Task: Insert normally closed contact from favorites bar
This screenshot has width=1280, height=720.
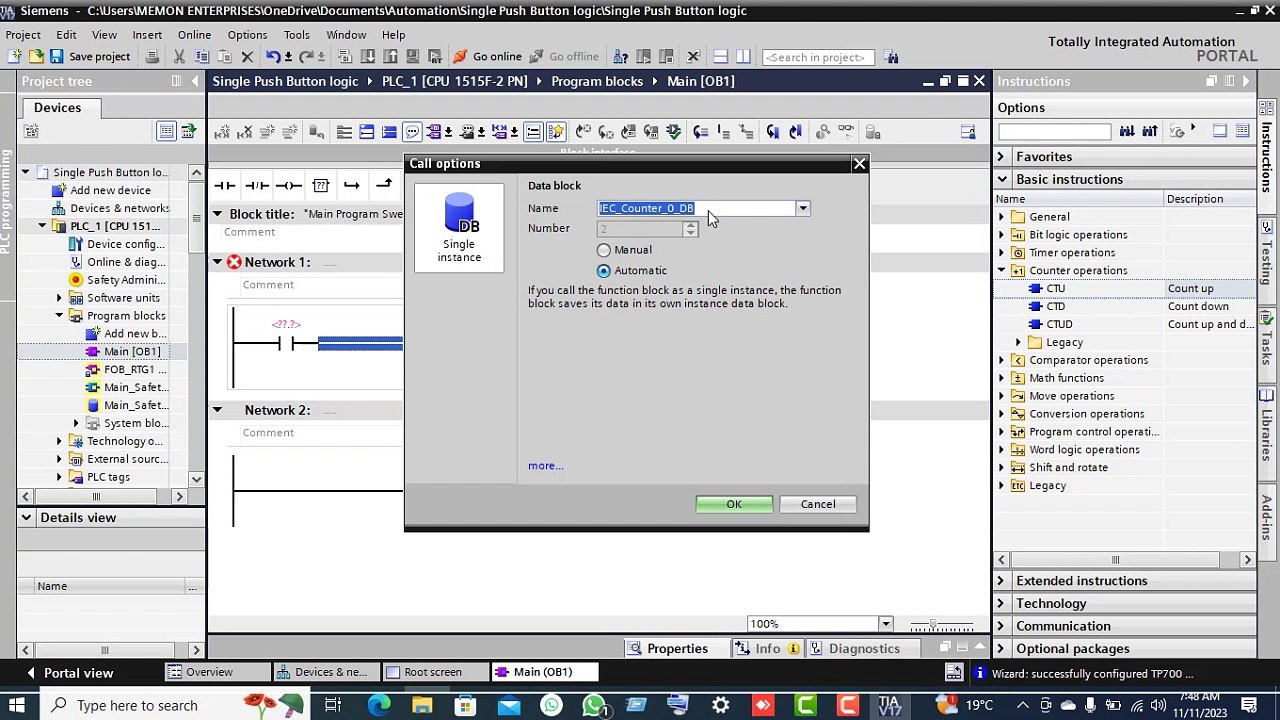Action: tap(257, 185)
